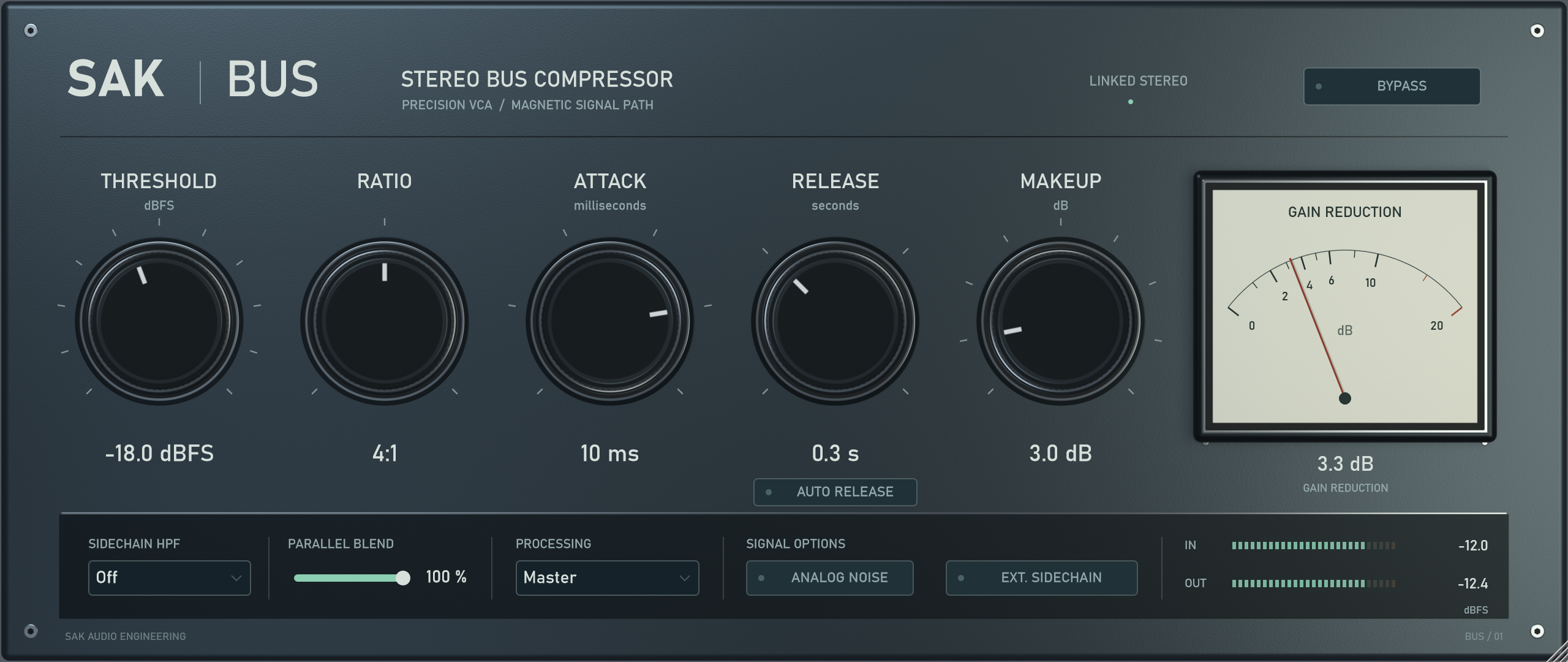Click the Gain Reduction VU meter

(1345, 306)
